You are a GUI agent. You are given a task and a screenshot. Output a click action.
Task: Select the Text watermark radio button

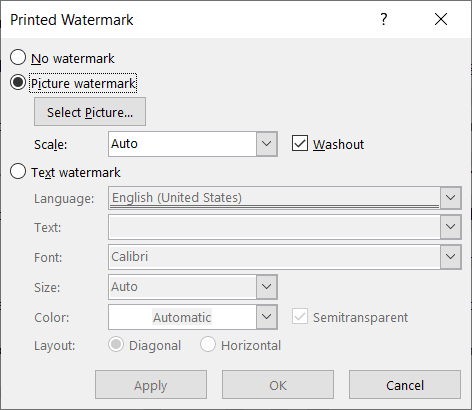[18, 171]
